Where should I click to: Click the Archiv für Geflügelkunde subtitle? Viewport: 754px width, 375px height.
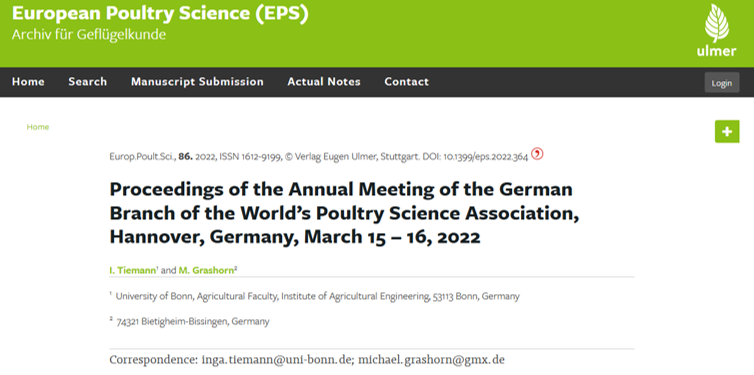pos(89,35)
